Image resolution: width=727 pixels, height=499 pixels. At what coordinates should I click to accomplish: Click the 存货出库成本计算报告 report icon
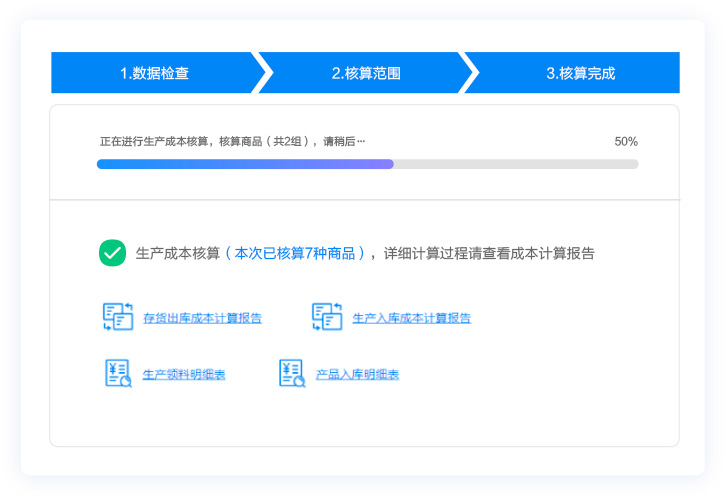(118, 317)
